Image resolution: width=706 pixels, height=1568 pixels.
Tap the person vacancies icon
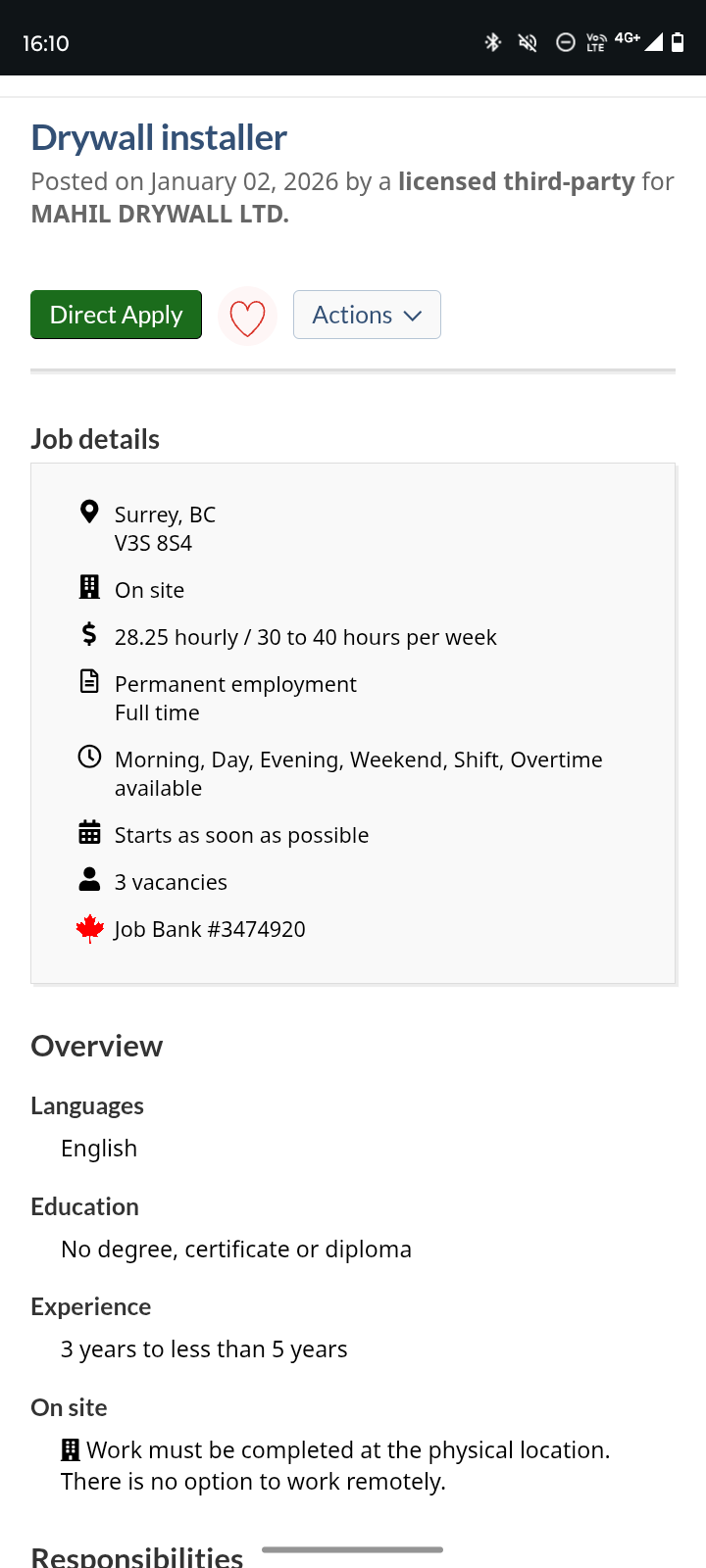point(89,879)
